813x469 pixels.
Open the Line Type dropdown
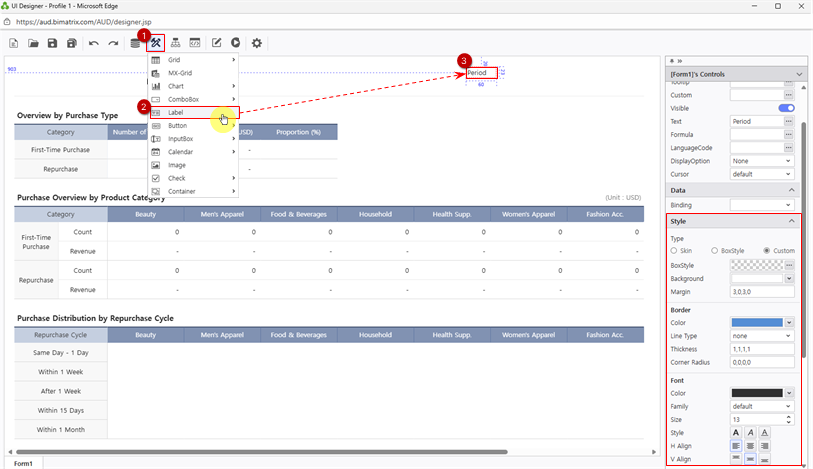coord(762,336)
